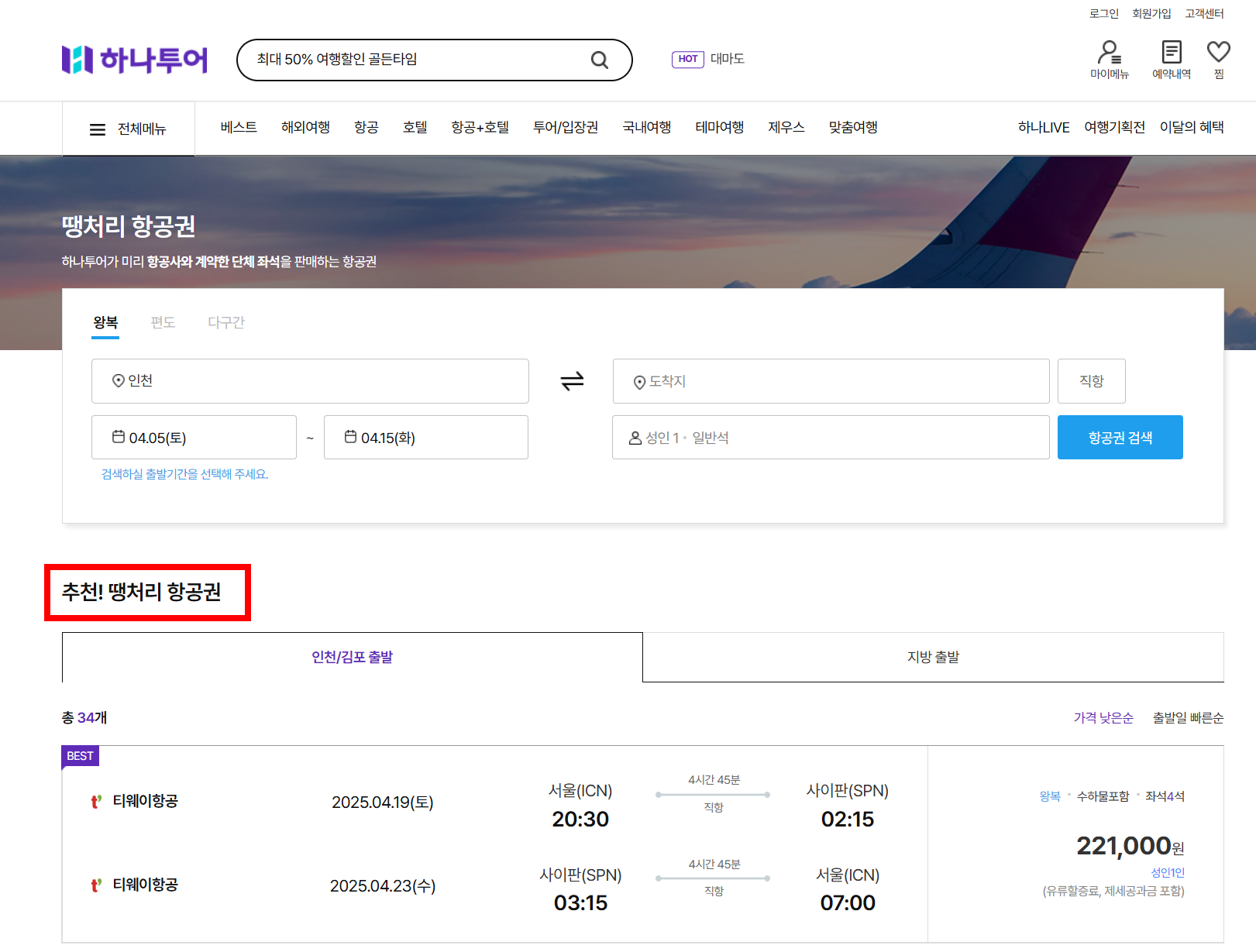
Task: Open 테마여행 menu
Action: tap(720, 127)
